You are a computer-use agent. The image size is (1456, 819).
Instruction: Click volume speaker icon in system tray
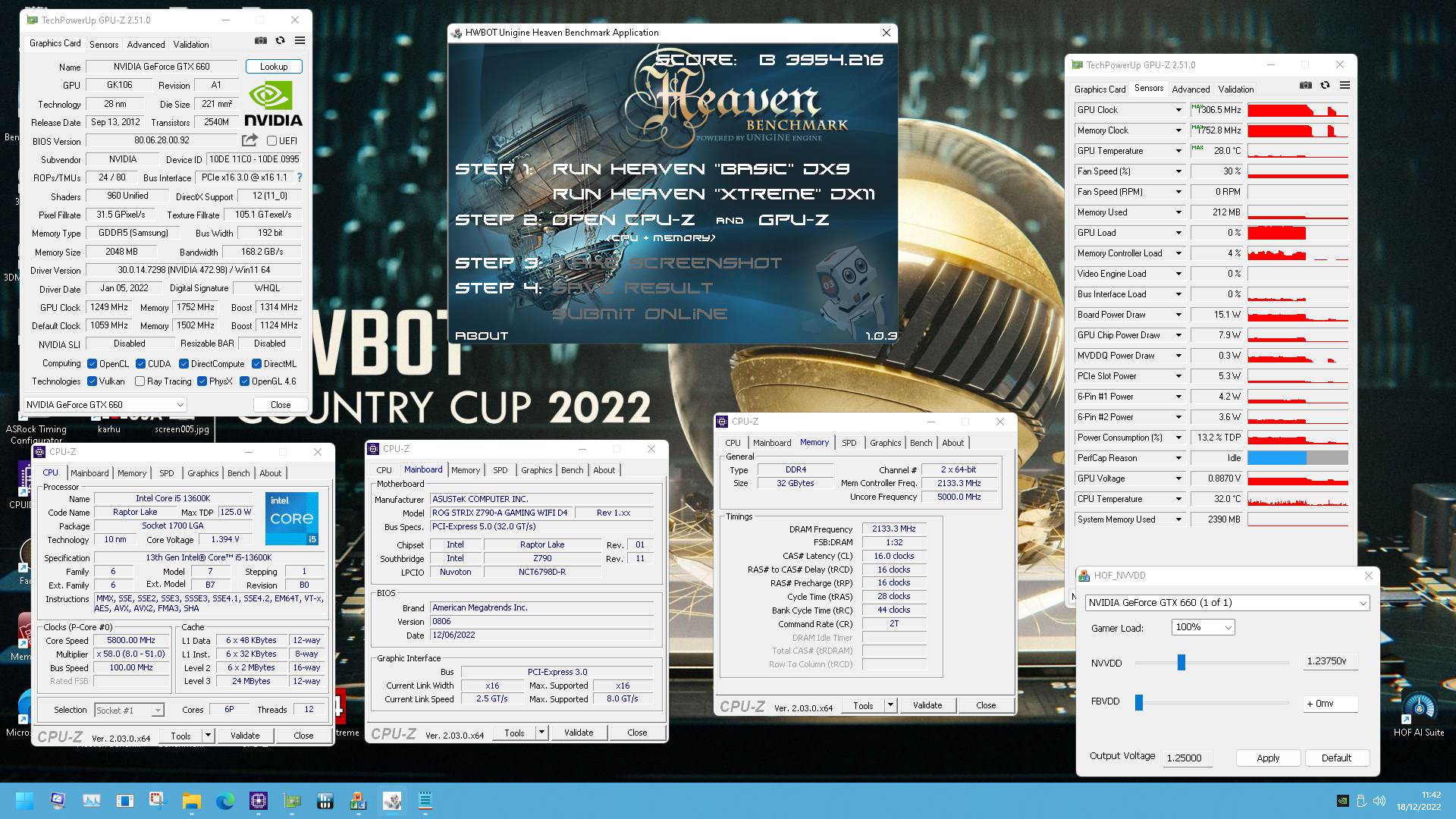pos(1379,801)
